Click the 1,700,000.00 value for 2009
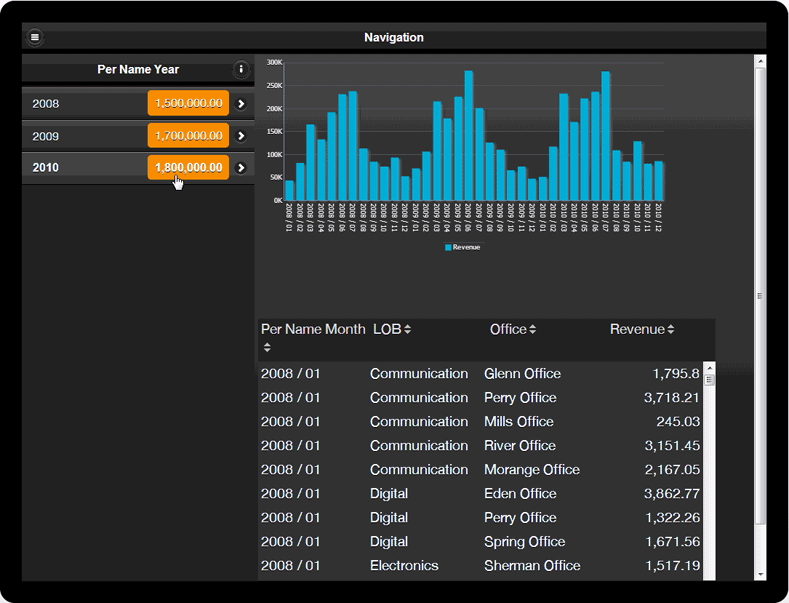Screen dimensions: 789x603 (188, 136)
